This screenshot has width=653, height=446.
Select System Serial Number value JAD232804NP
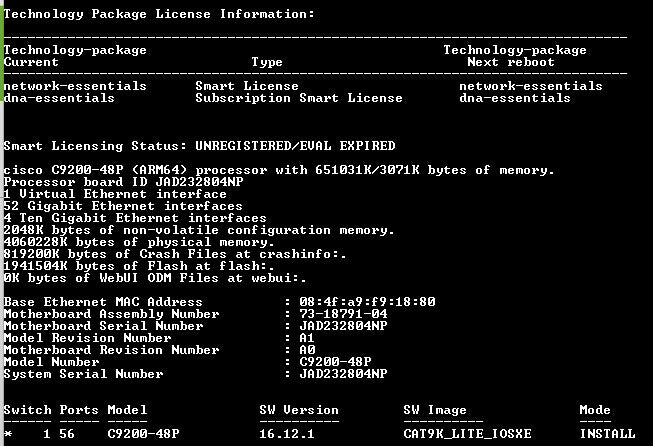(343, 374)
